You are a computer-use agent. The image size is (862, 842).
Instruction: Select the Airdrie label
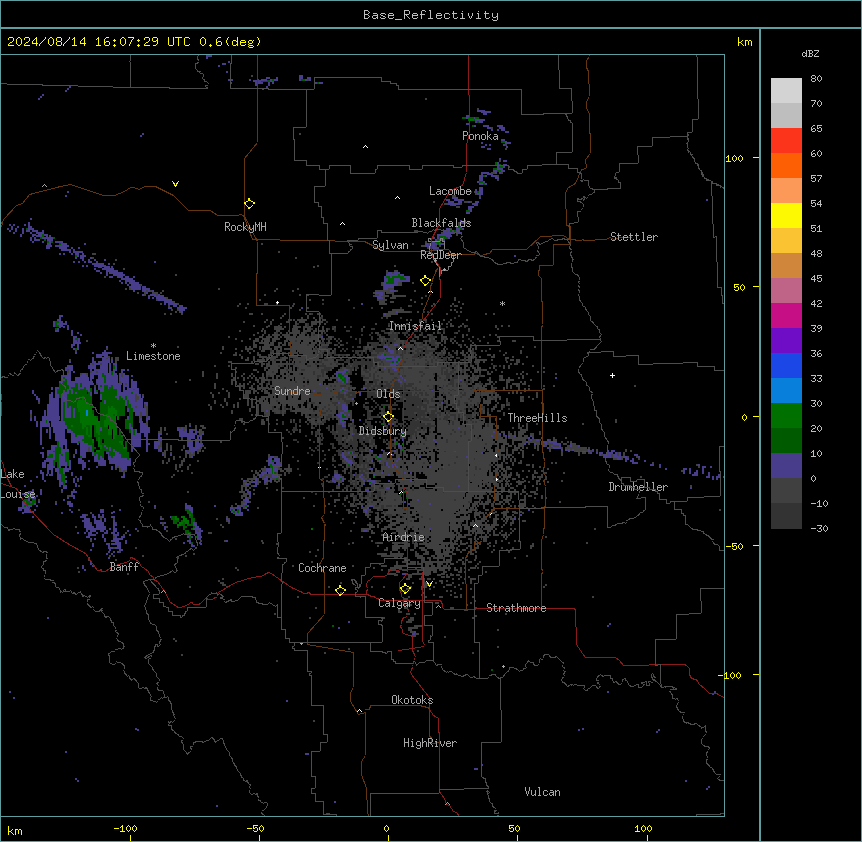[x=404, y=537]
